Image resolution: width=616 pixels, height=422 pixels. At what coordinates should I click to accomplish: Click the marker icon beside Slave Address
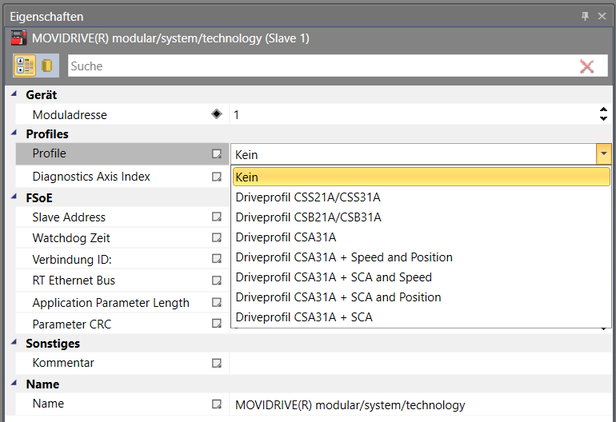coord(216,217)
